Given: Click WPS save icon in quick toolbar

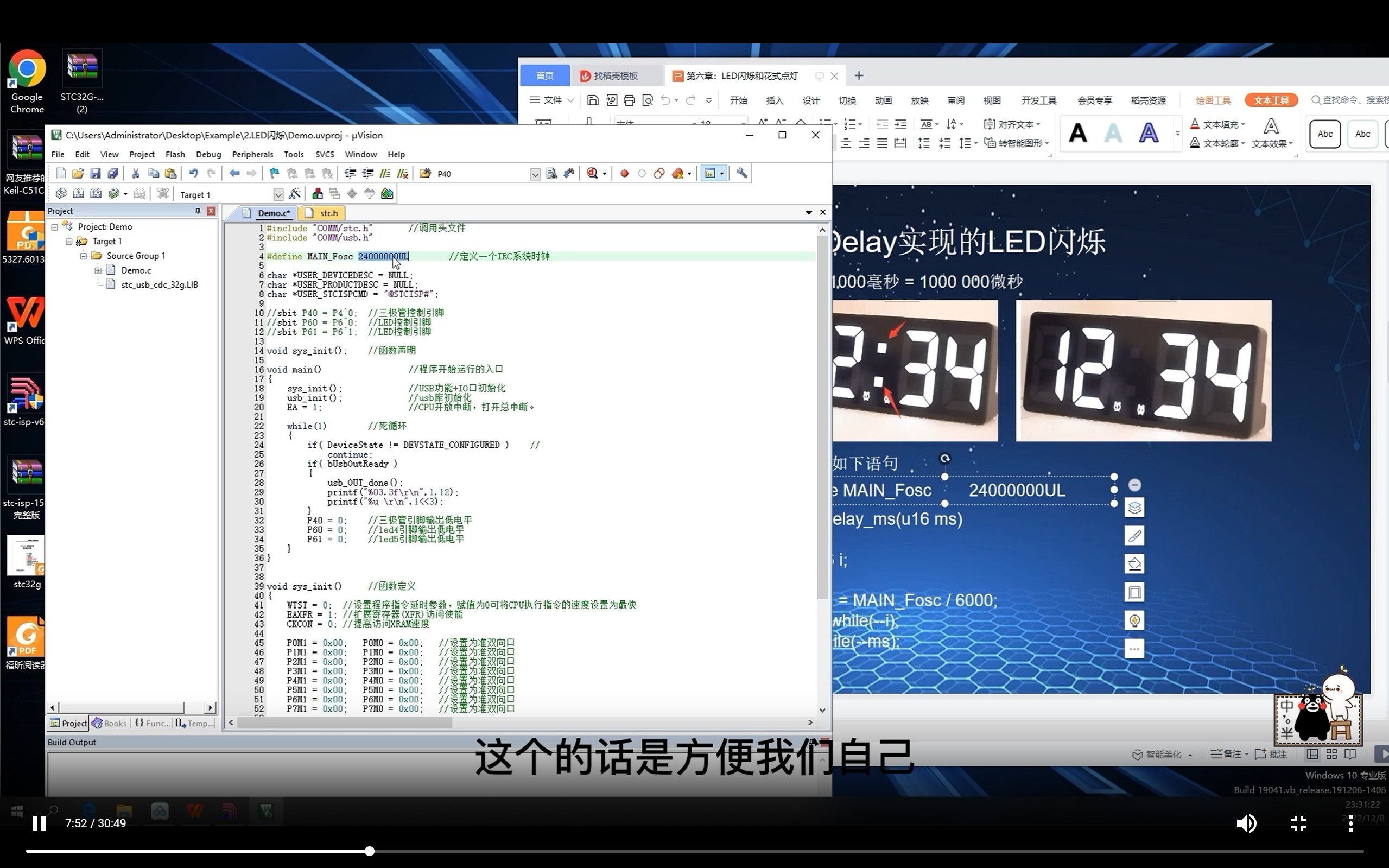Looking at the screenshot, I should (593, 100).
